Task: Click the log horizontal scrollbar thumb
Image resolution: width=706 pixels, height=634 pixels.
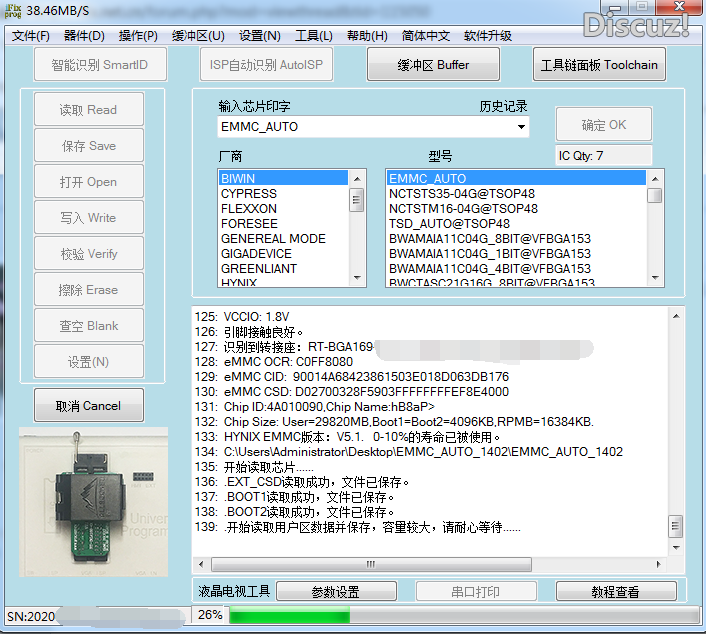Action: 371,564
